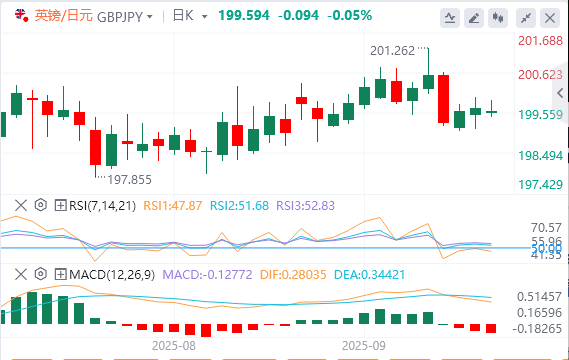Select the pencil drawing tool
This screenshot has height=360, width=569.
pos(474,18)
